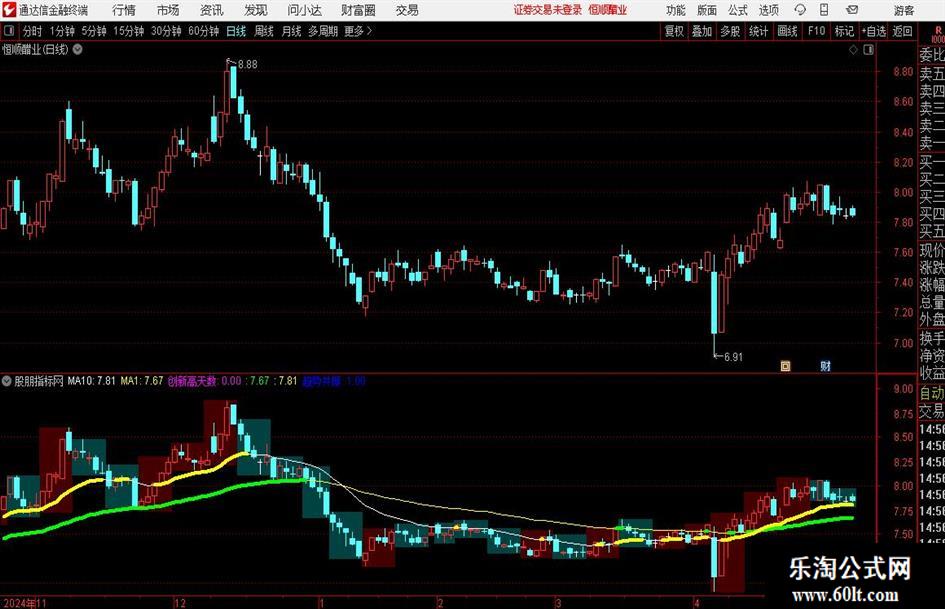Click the 6.91 low price label
The image size is (945, 609).
733,357
